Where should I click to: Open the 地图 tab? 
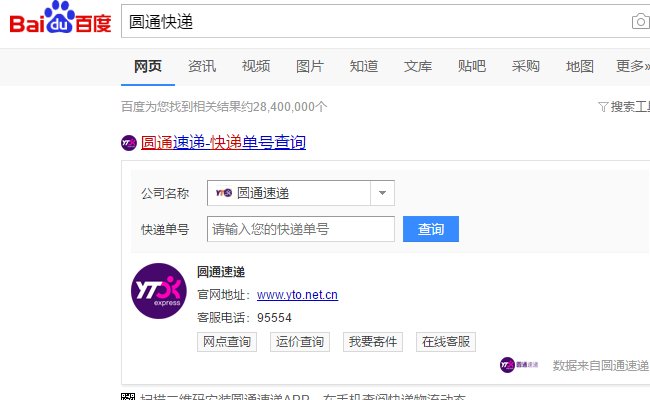(580, 66)
